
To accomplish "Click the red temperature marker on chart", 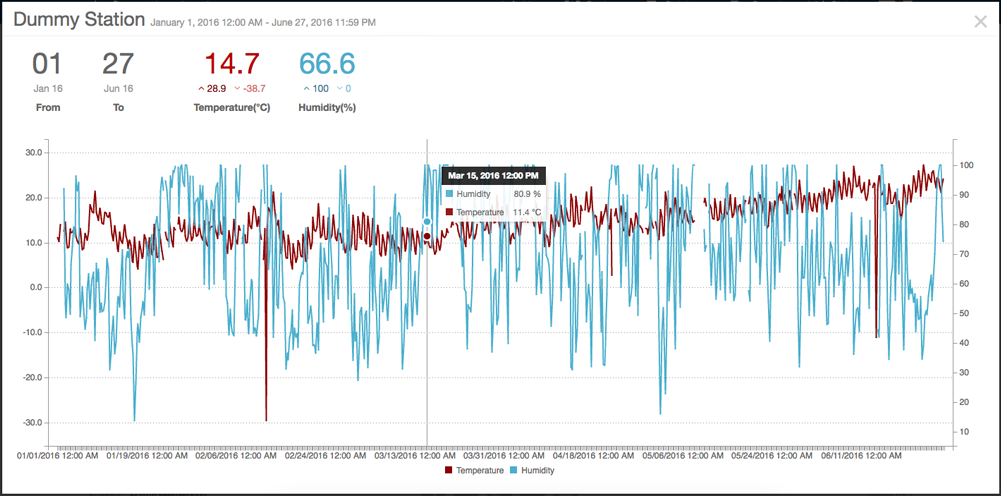I will pos(427,236).
